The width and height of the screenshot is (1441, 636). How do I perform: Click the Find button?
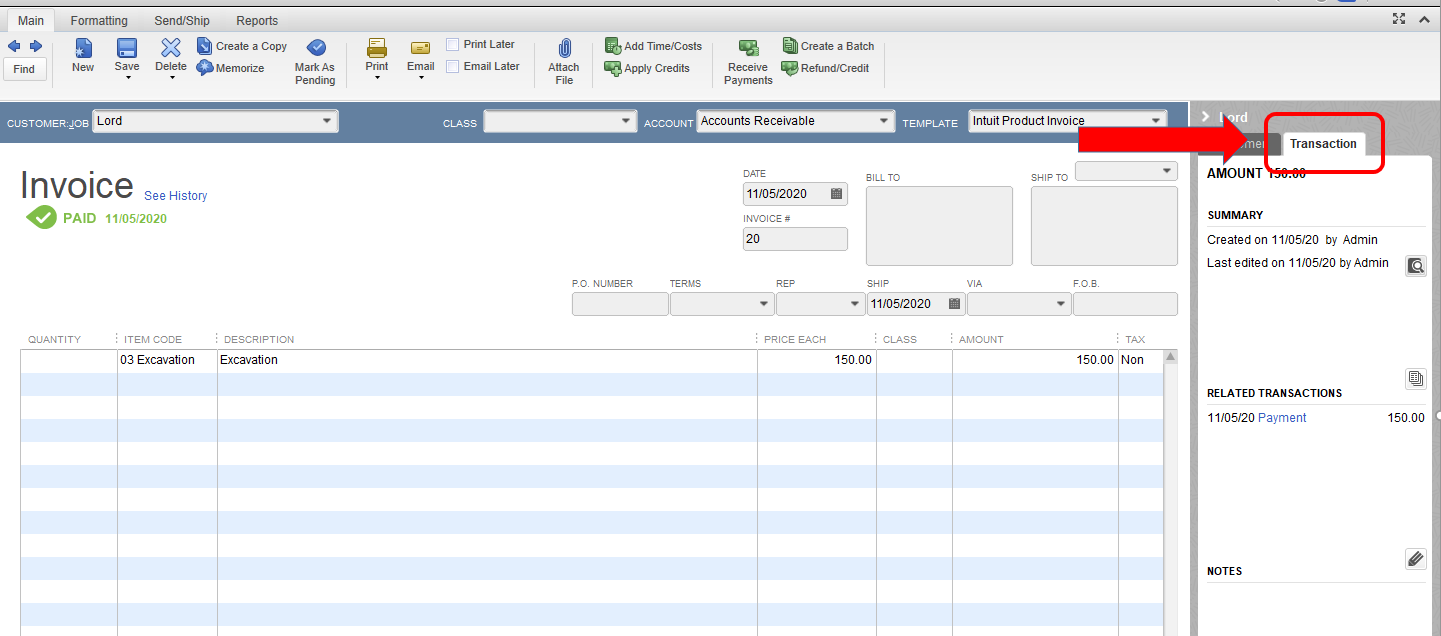[x=24, y=69]
